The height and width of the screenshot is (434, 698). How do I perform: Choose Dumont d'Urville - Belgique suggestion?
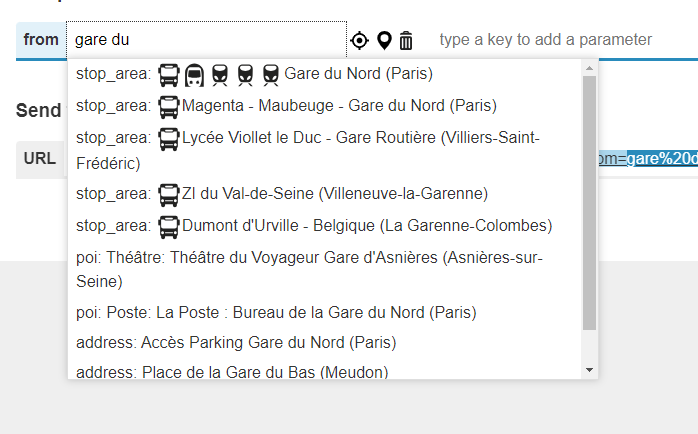tap(325, 226)
